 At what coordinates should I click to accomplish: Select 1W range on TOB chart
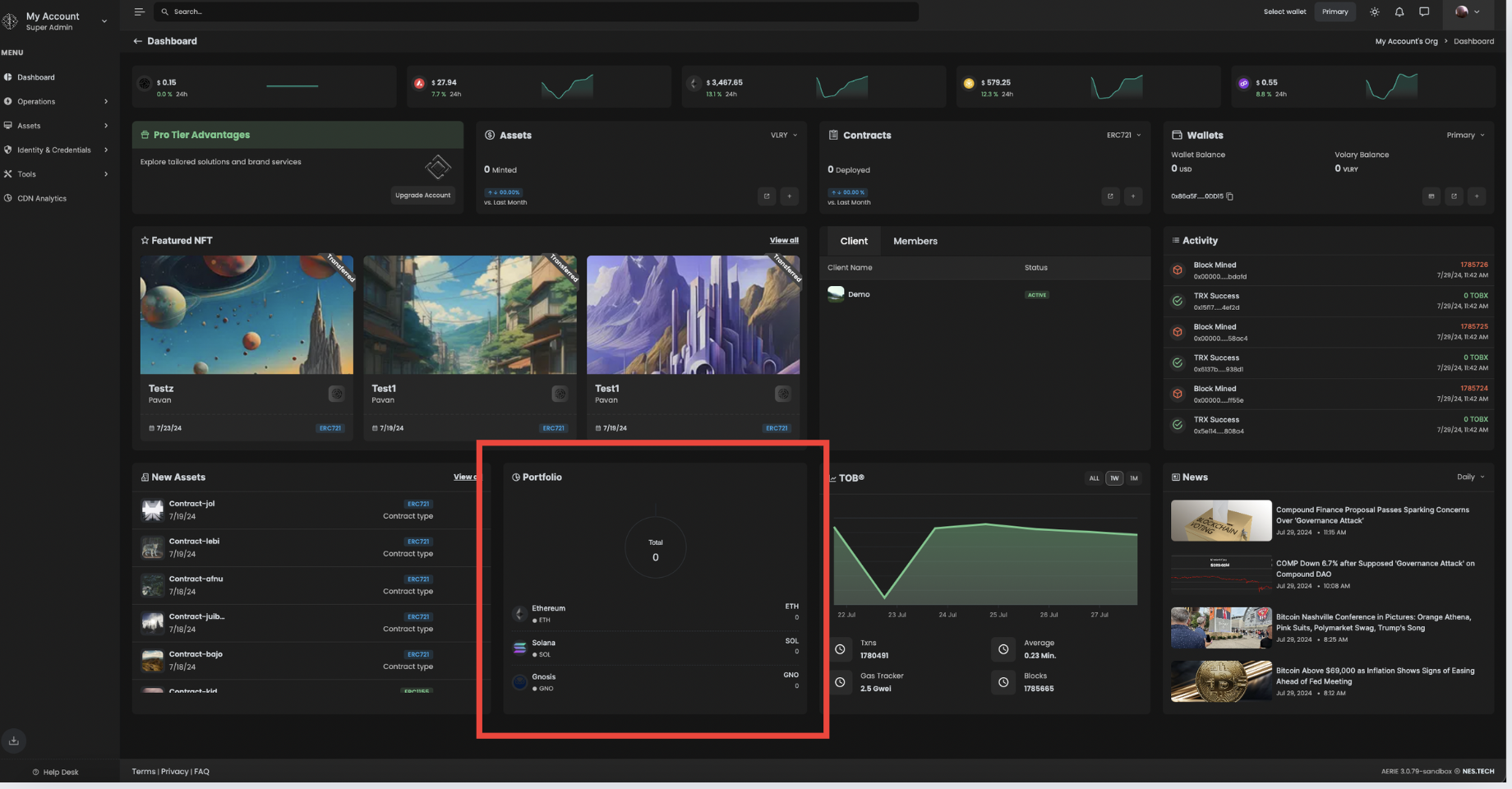(x=1114, y=478)
